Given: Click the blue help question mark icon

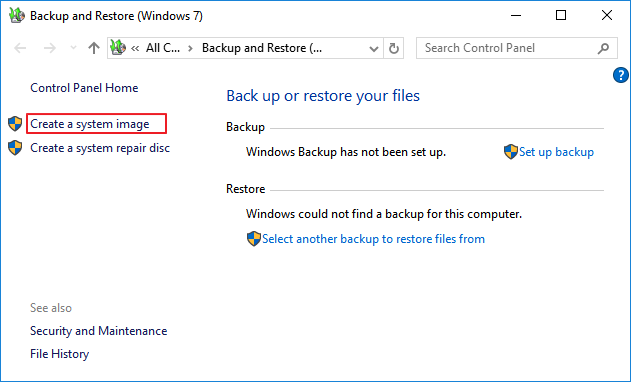Looking at the screenshot, I should pos(621,75).
